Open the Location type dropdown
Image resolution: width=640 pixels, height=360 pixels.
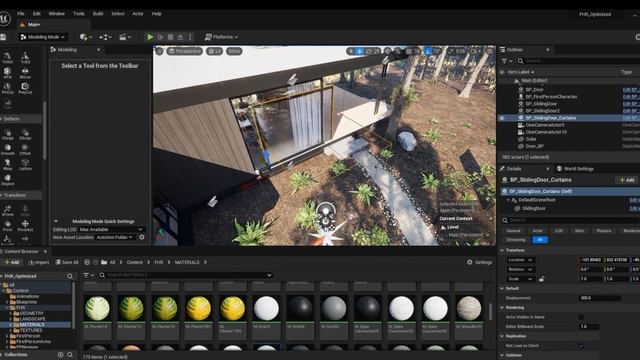pos(521,260)
